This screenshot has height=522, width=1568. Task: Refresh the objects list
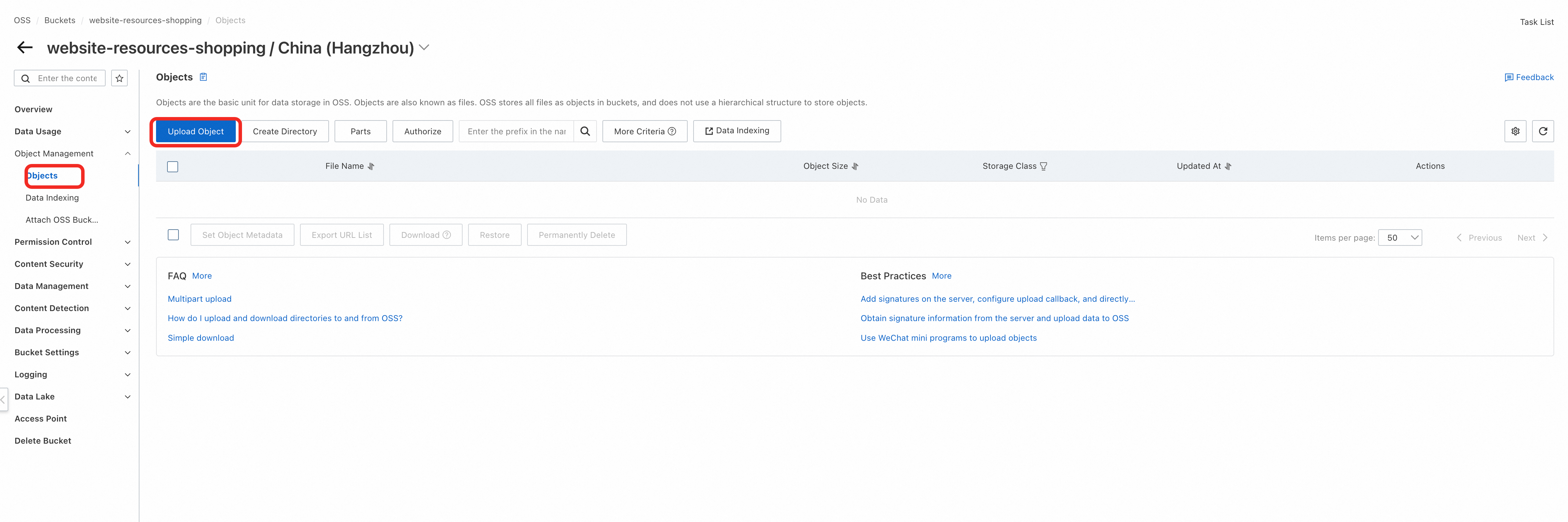point(1542,132)
